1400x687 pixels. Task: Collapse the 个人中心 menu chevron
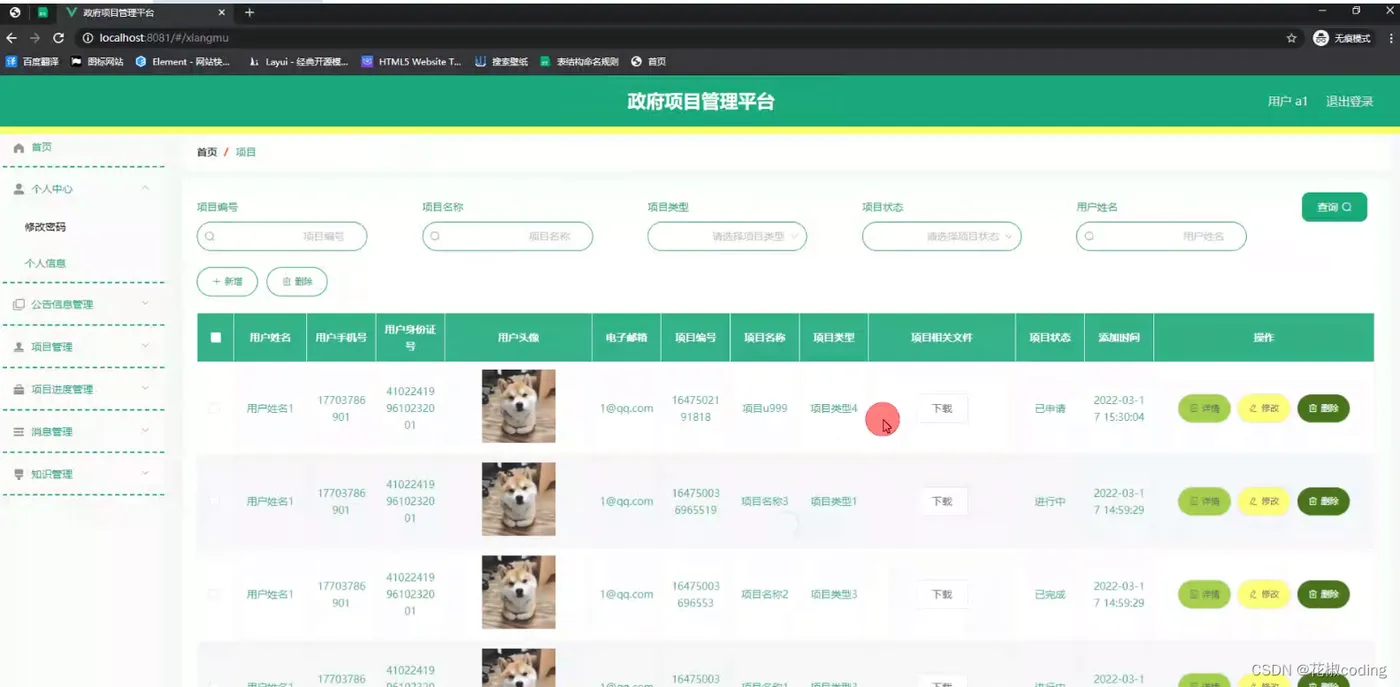coord(146,187)
